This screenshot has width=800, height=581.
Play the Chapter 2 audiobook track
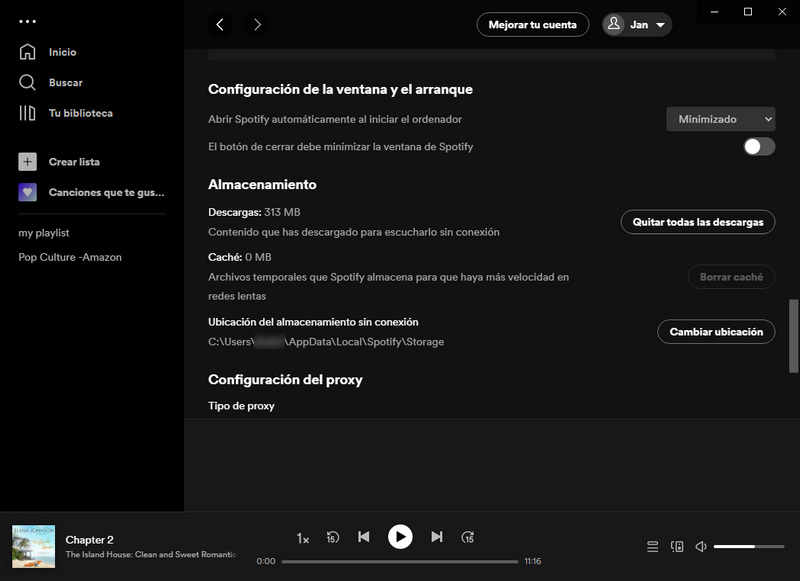click(x=400, y=537)
